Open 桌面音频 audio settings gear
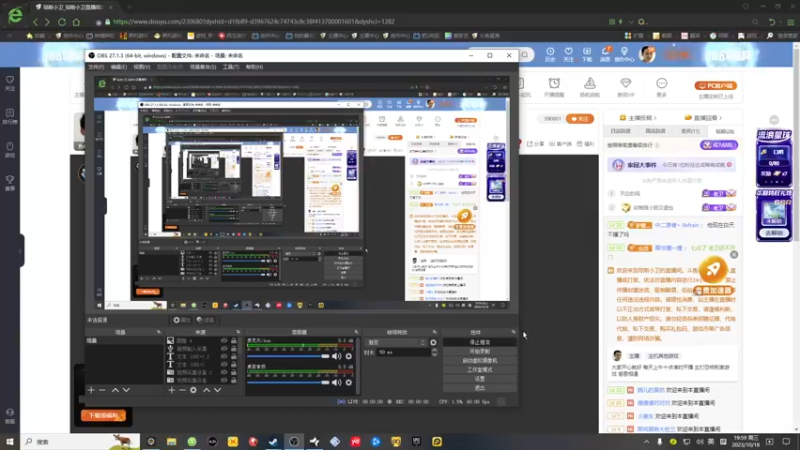The height and width of the screenshot is (450, 800). 349,383
